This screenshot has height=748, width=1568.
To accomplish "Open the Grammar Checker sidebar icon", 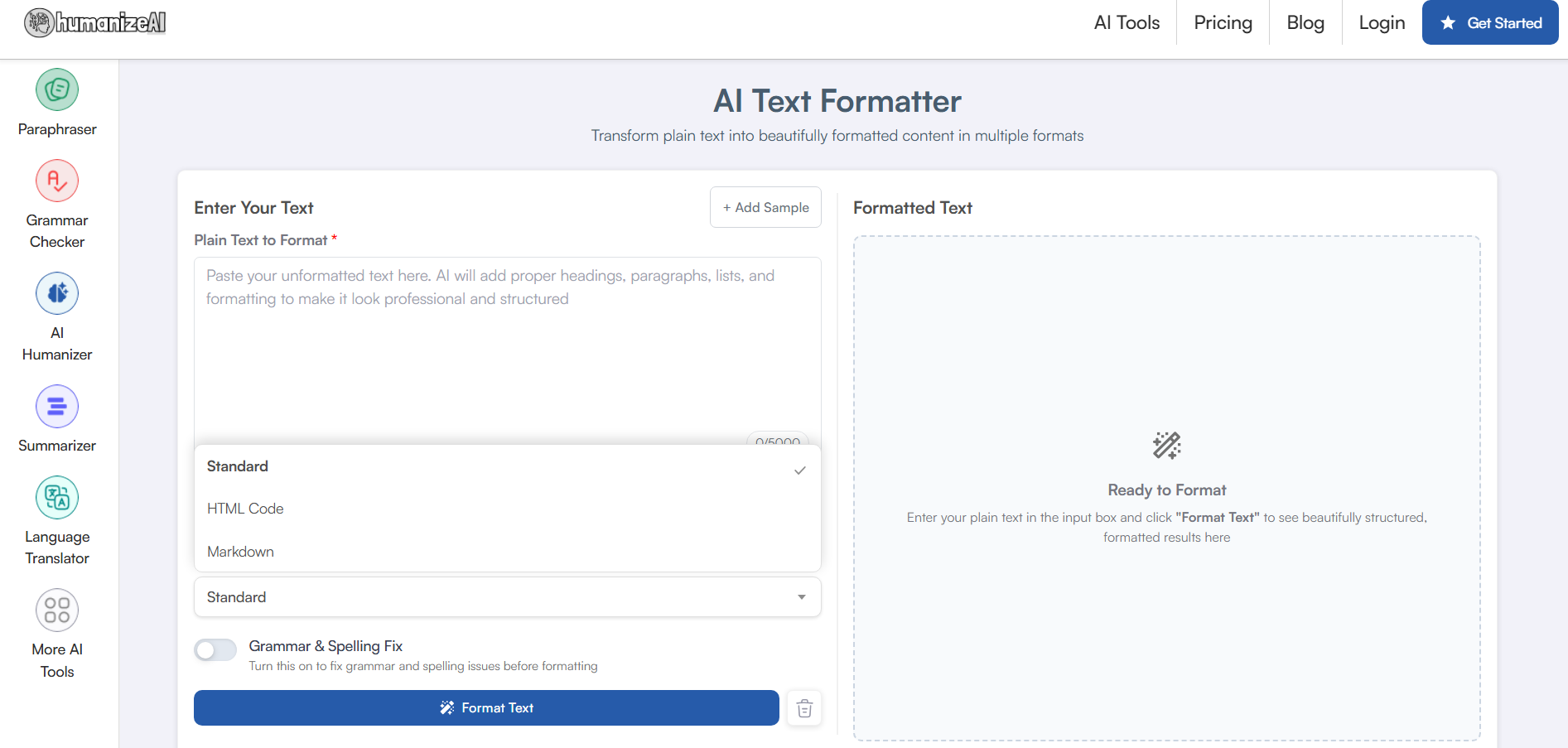I will 57,181.
